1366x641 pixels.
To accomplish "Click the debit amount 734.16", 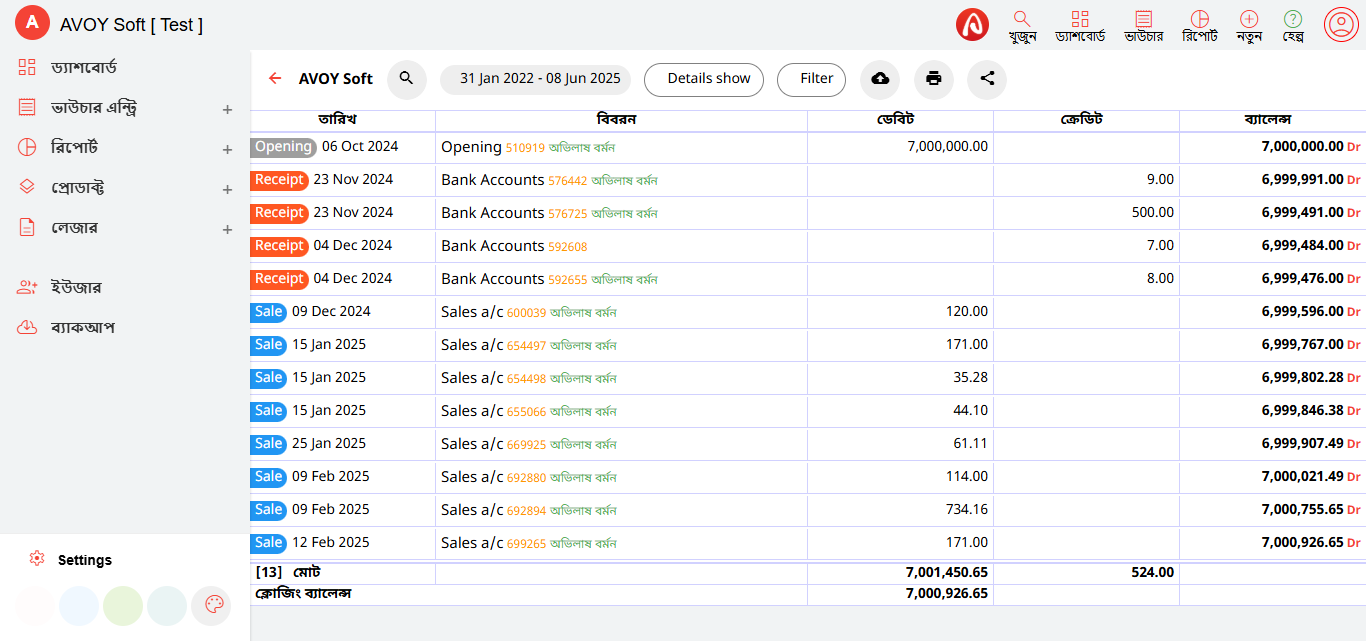I will point(967,510).
